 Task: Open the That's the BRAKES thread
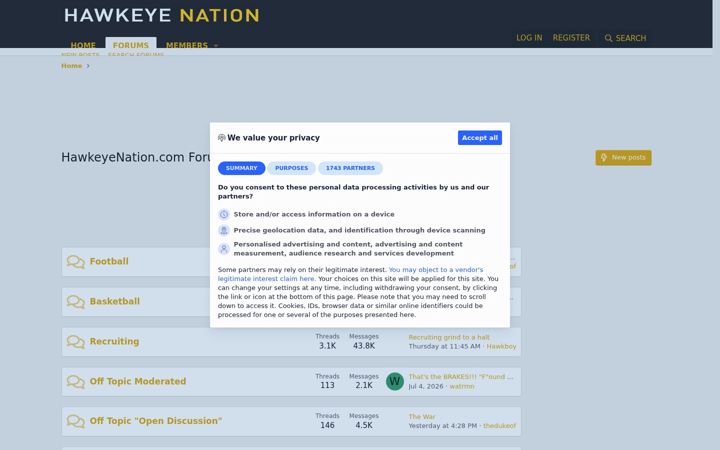tap(461, 377)
